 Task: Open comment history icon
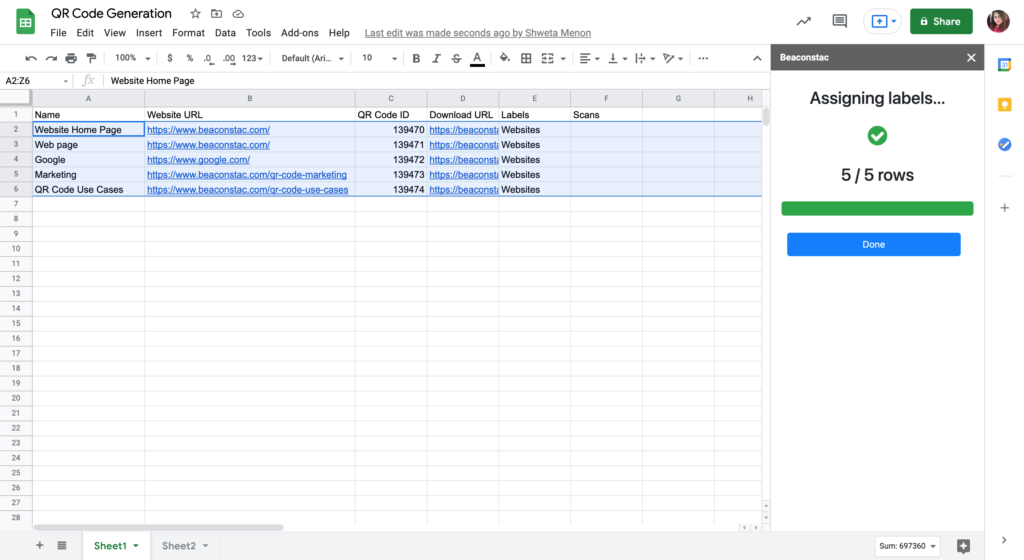tap(839, 22)
